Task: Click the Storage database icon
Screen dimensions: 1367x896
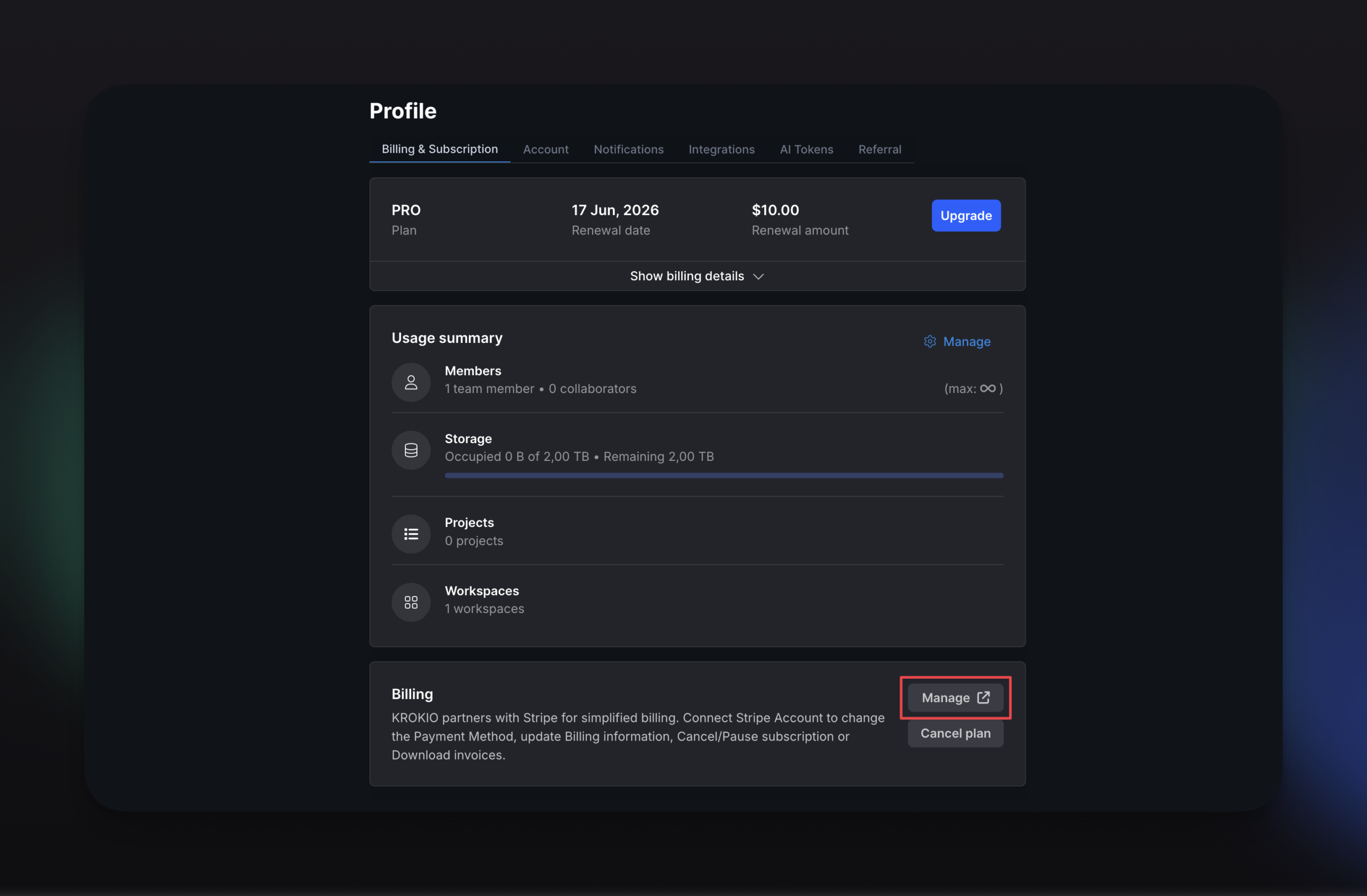Action: coord(411,450)
